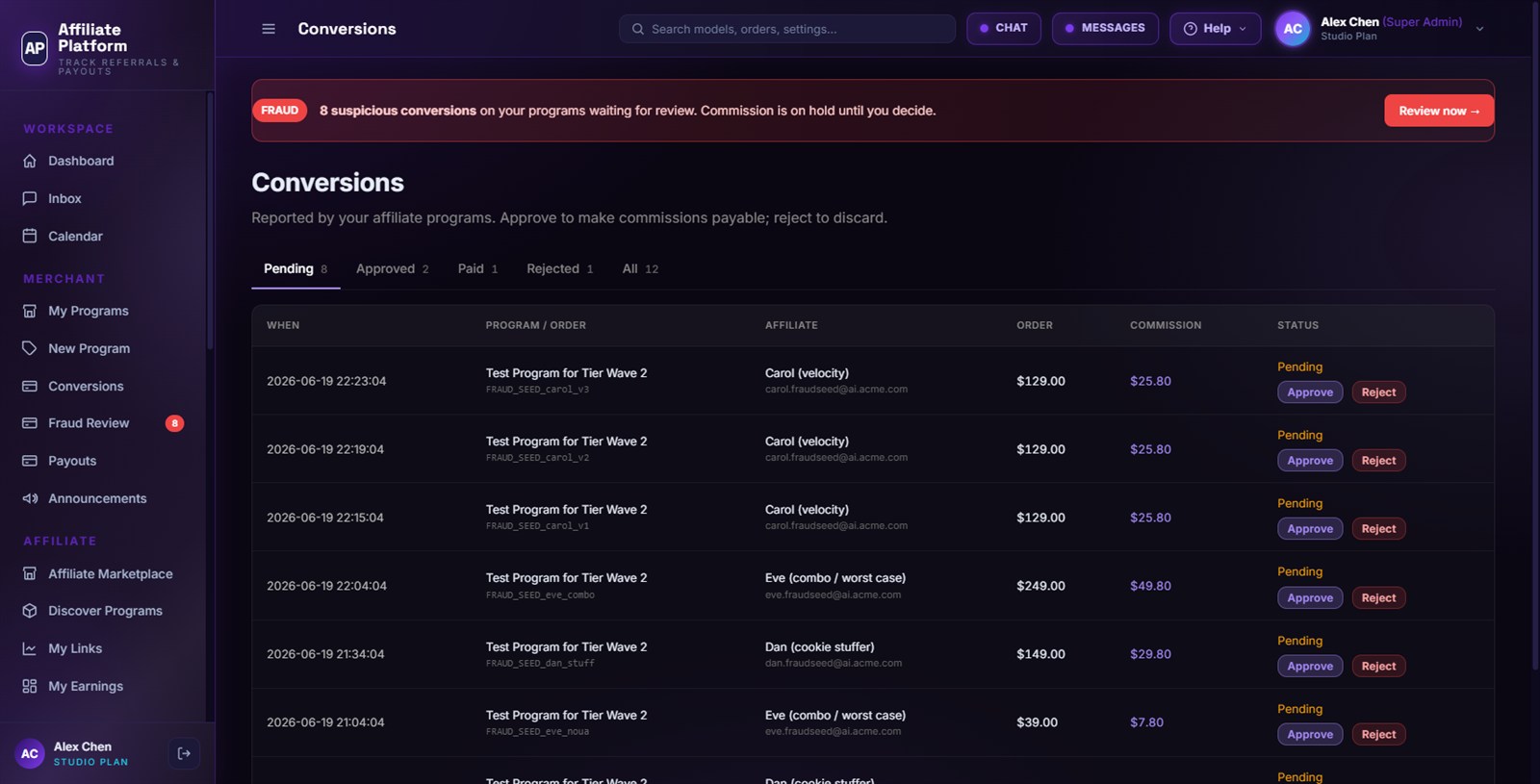Click the 2026-06-19 21:34:04 timestamp
The image size is (1540, 784).
[325, 654]
